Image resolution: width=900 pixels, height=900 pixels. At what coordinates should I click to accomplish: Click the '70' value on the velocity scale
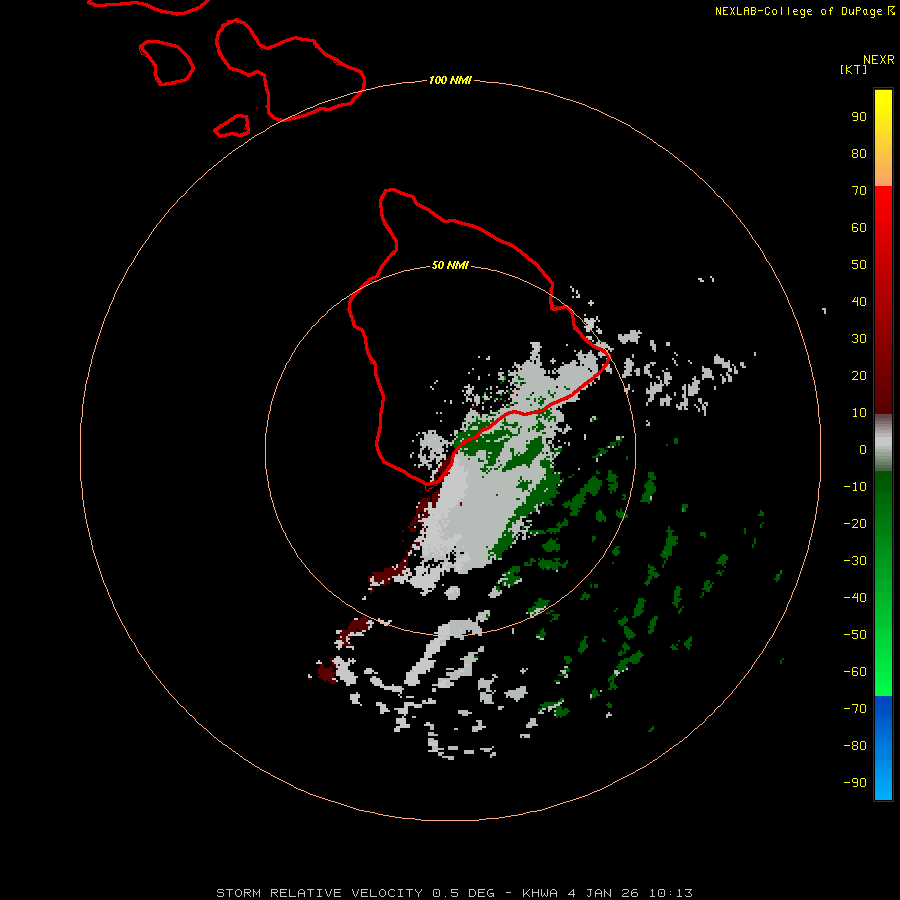(x=859, y=191)
